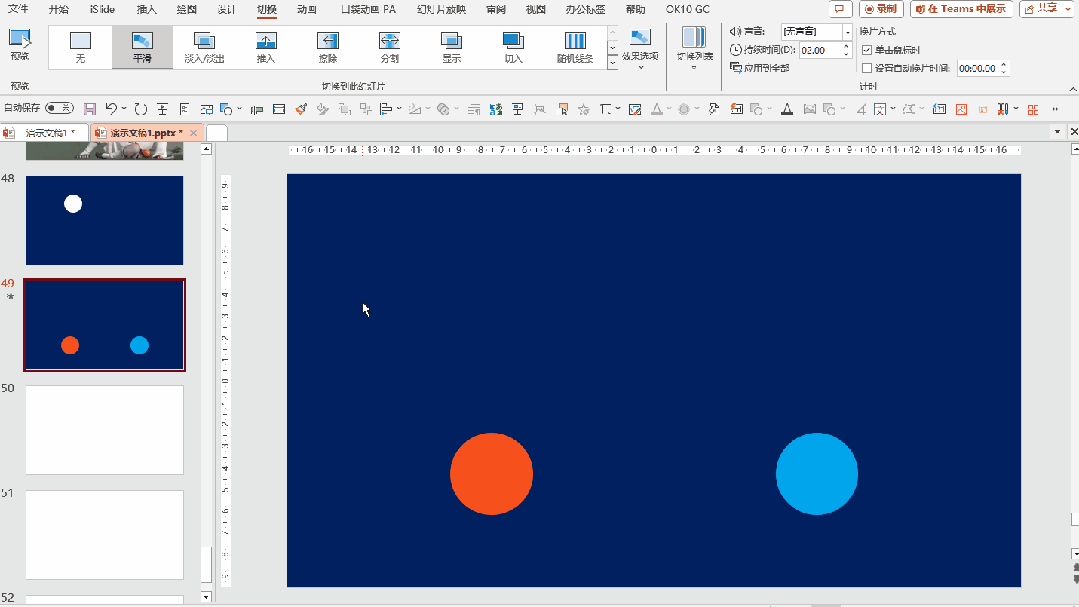Select the None (无) transition
The height and width of the screenshot is (607, 1079).
click(x=81, y=47)
